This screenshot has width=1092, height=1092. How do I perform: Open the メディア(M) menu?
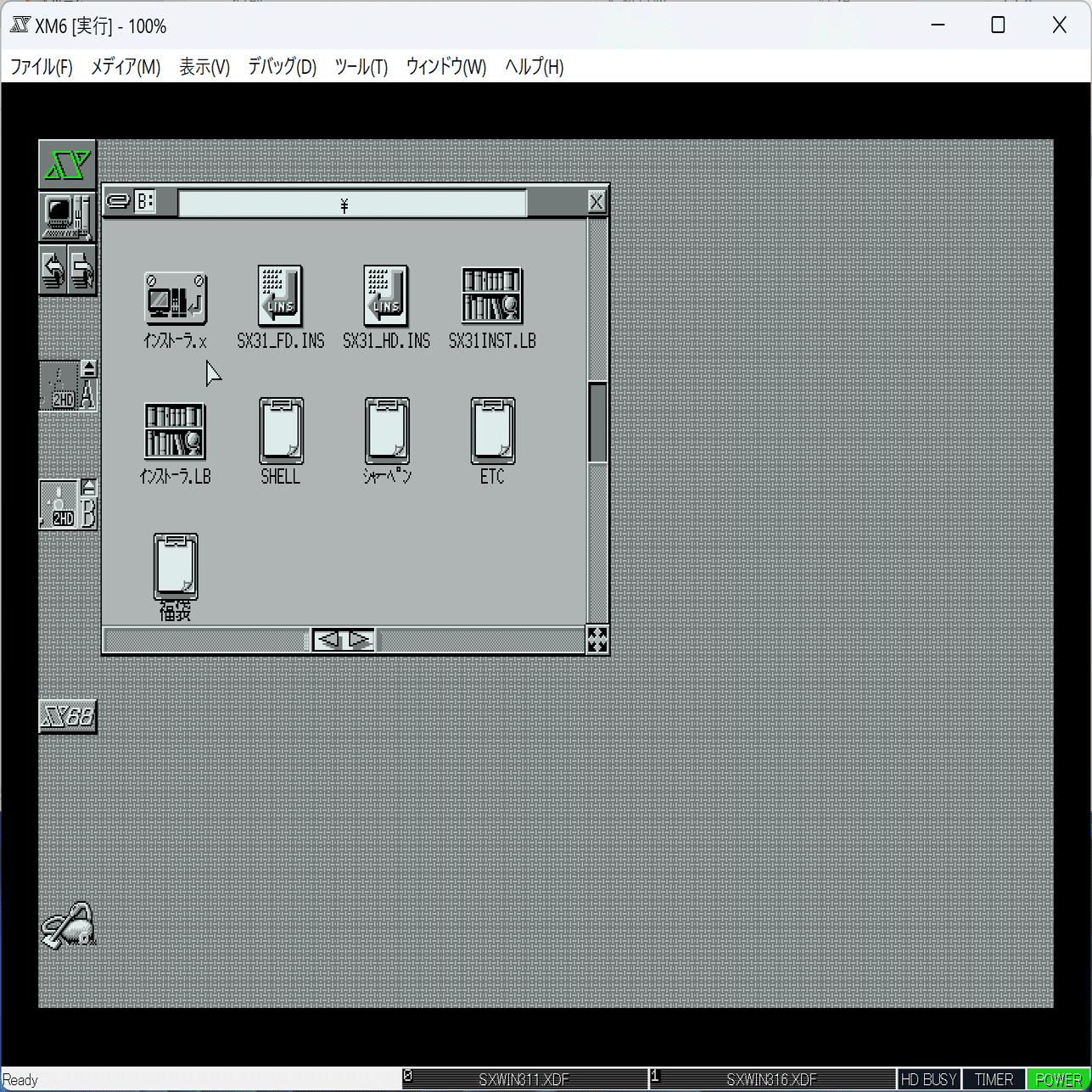[x=126, y=67]
